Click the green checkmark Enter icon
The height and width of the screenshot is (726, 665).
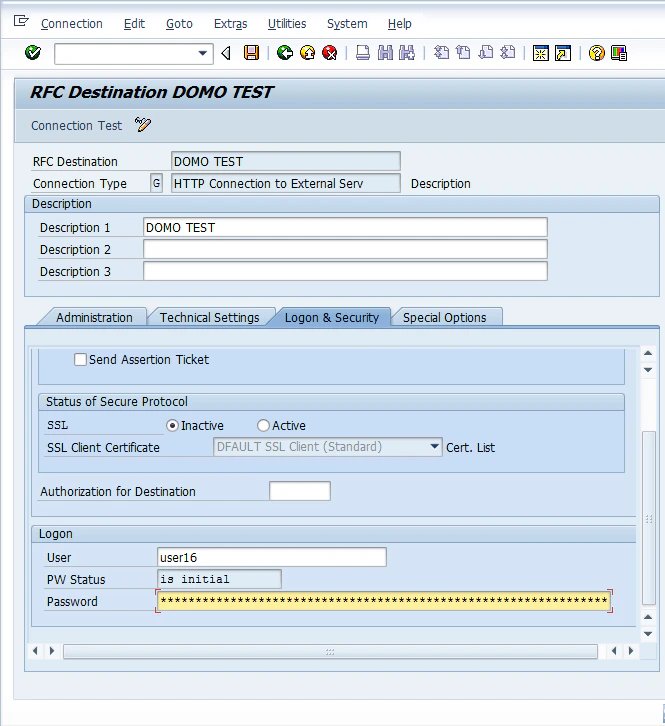(x=33, y=53)
